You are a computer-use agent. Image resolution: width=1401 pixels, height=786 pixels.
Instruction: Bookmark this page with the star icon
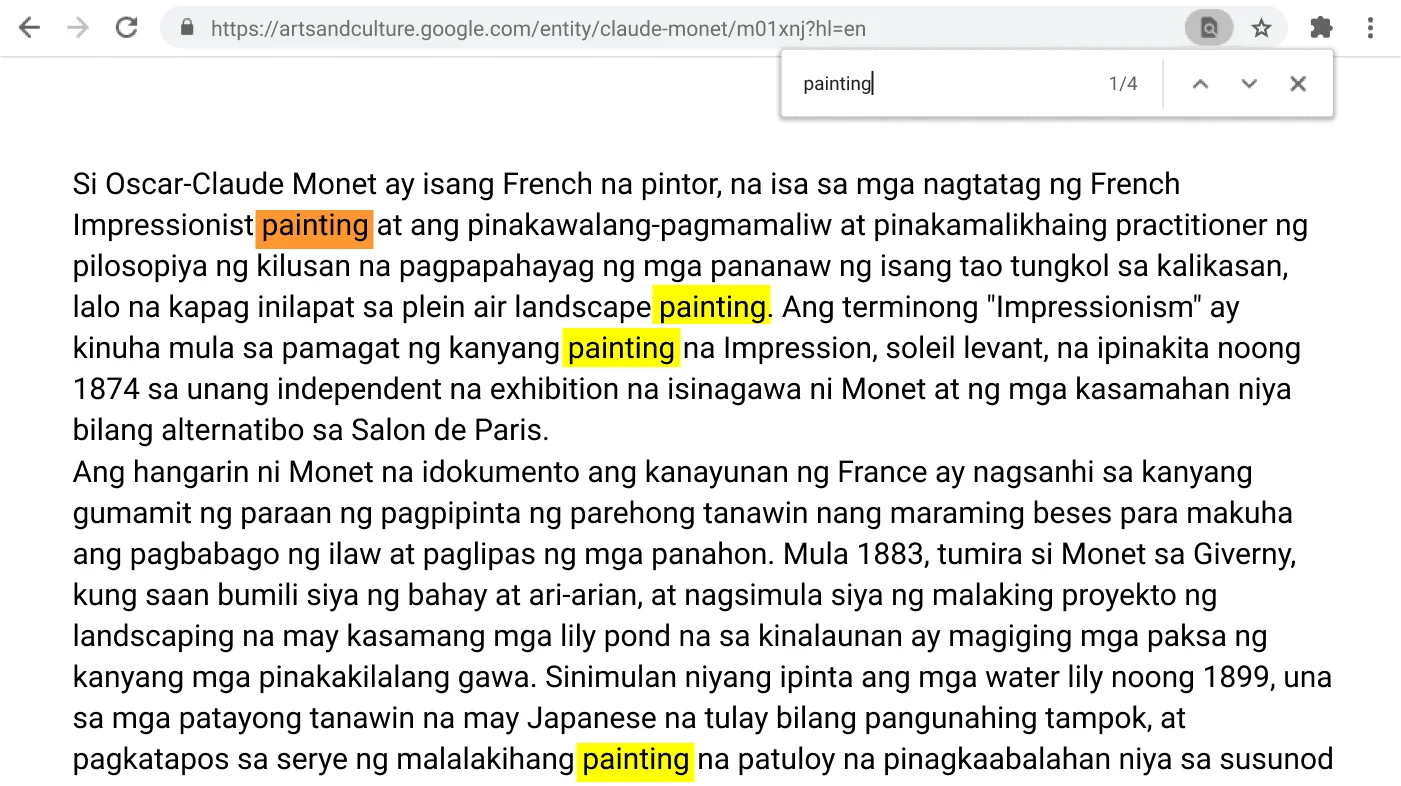click(x=1261, y=27)
